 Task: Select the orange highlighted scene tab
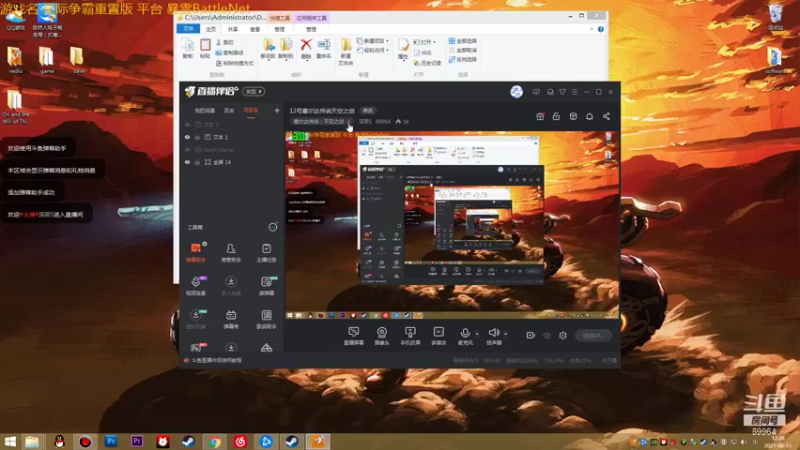click(251, 111)
